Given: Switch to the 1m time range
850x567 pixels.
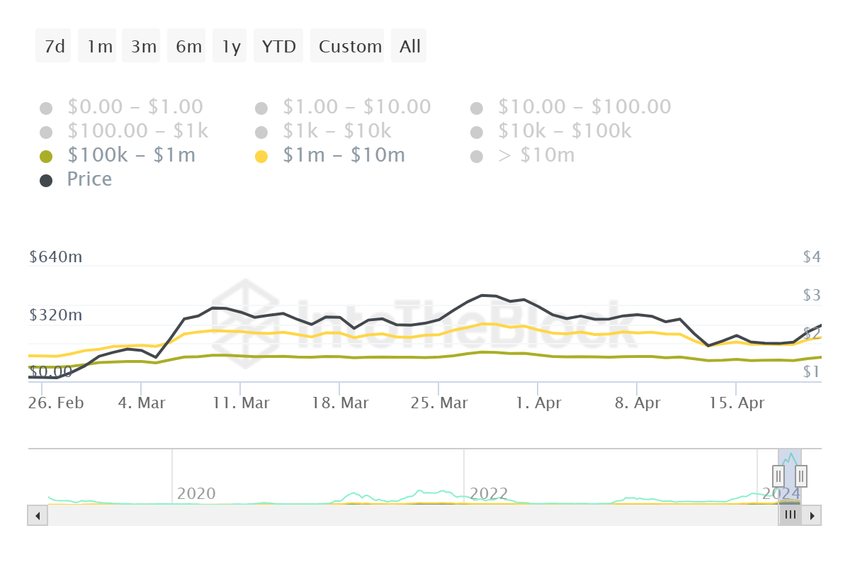Looking at the screenshot, I should tap(99, 46).
